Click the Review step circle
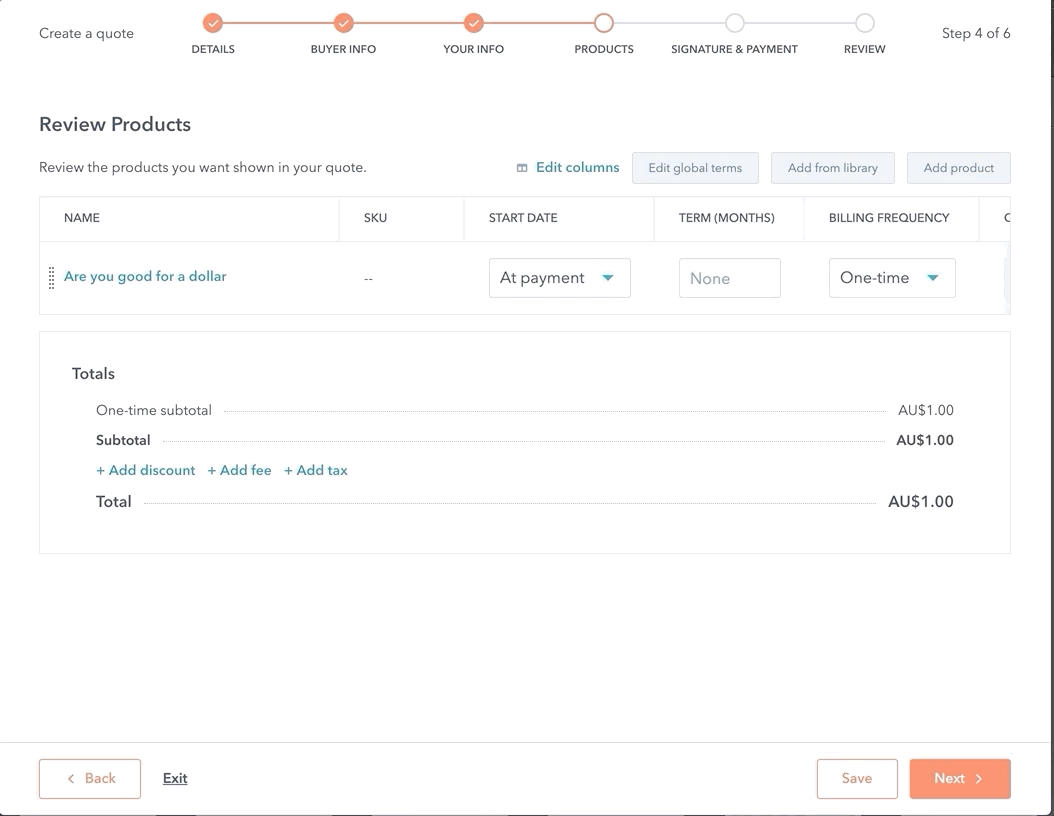The width and height of the screenshot is (1054, 816). [865, 23]
